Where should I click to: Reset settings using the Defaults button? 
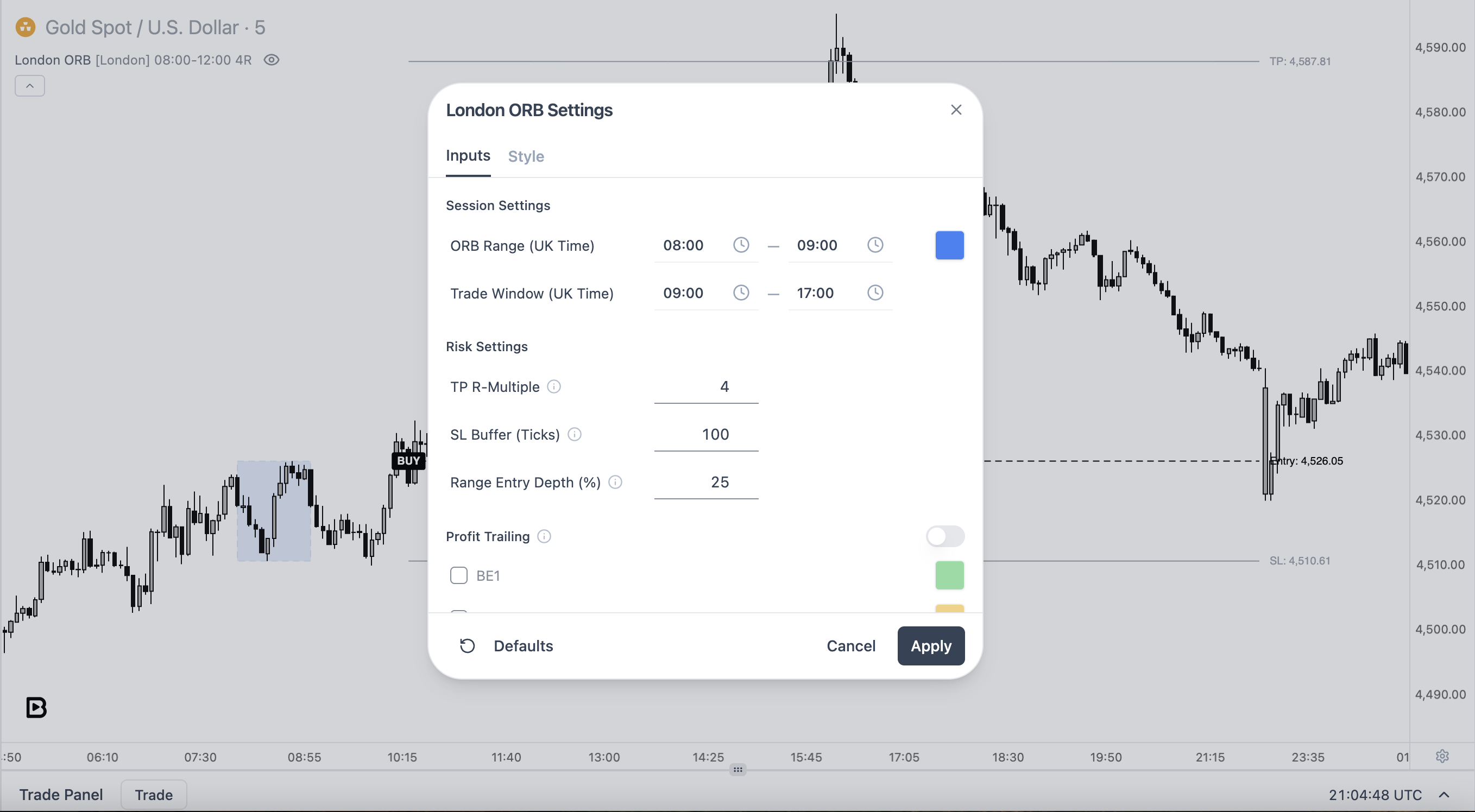(x=506, y=645)
